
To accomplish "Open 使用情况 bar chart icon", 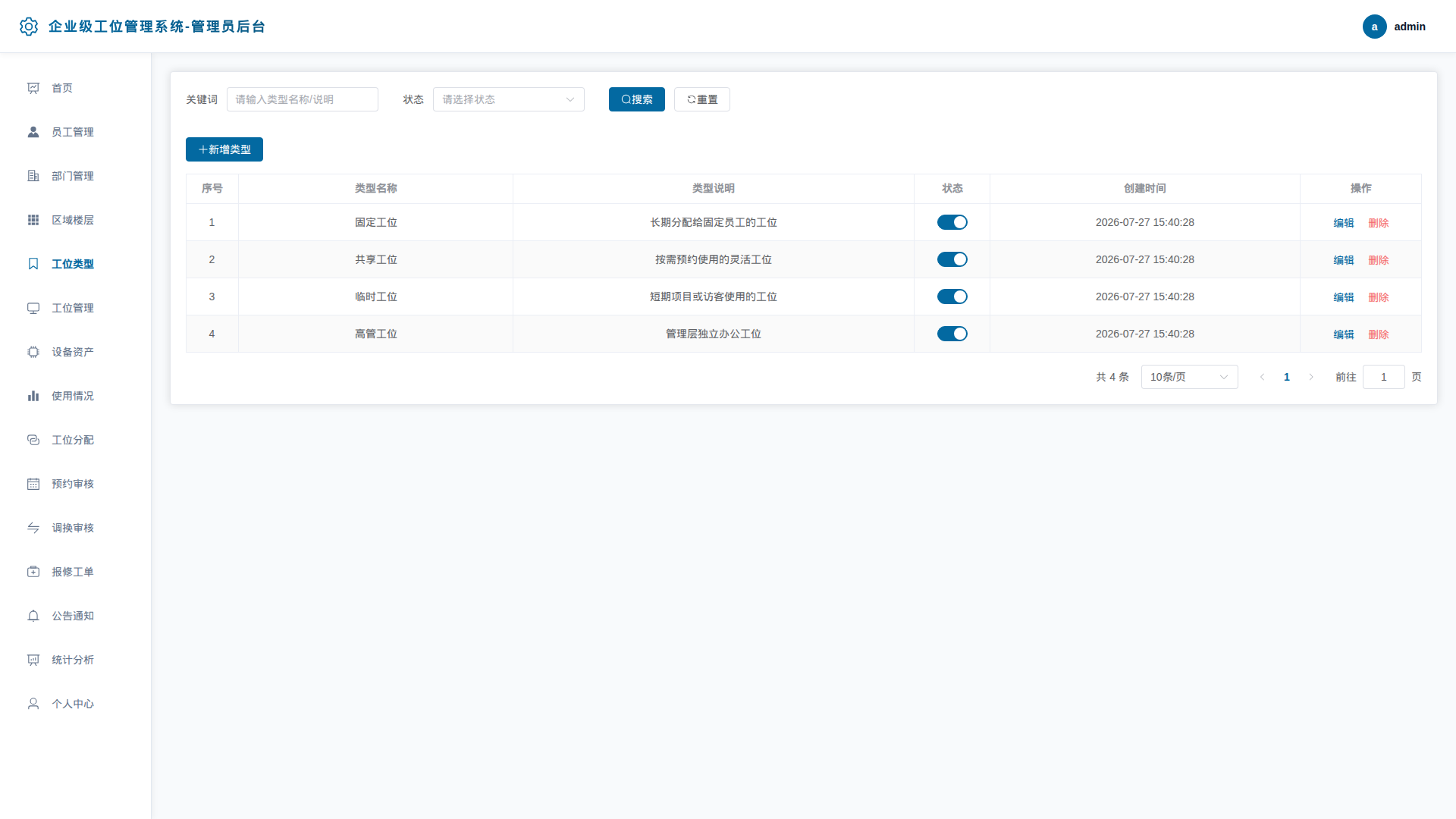I will pyautogui.click(x=33, y=396).
